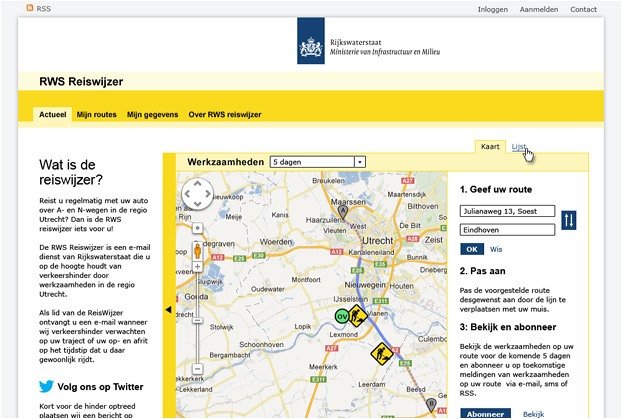This screenshot has height=419, width=622.
Task: Click the Abonneer button
Action: point(486,413)
